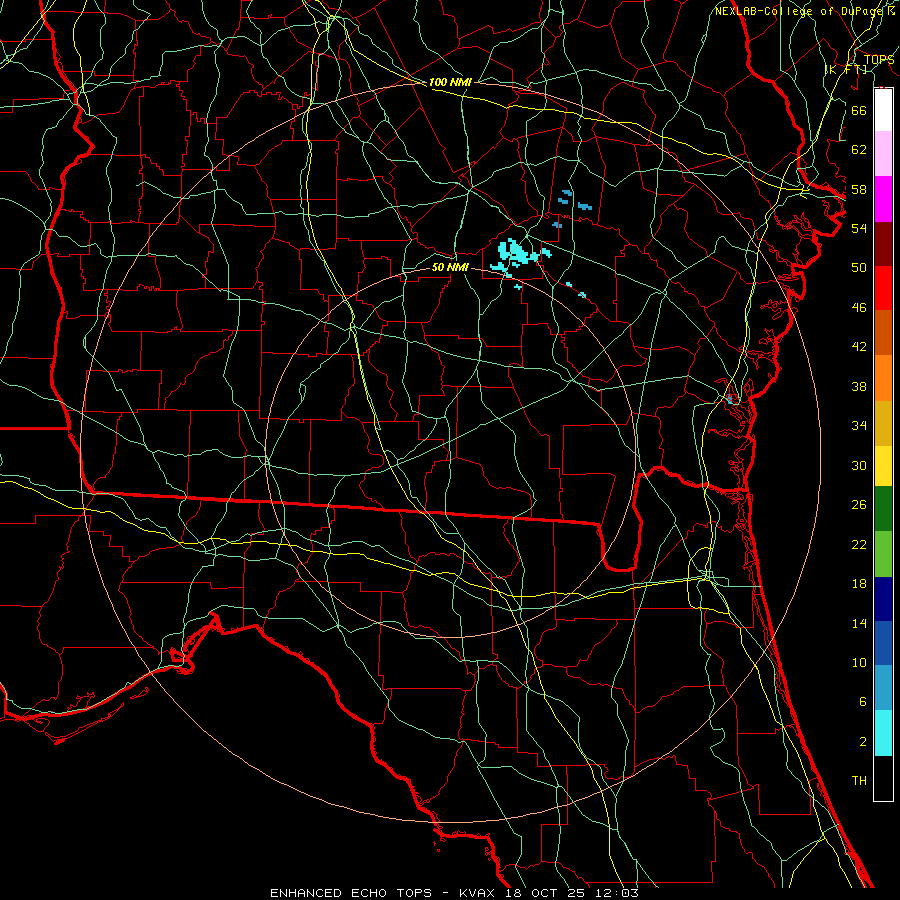Click the light pink legend swatch
Screen dimensions: 900x900
click(883, 154)
